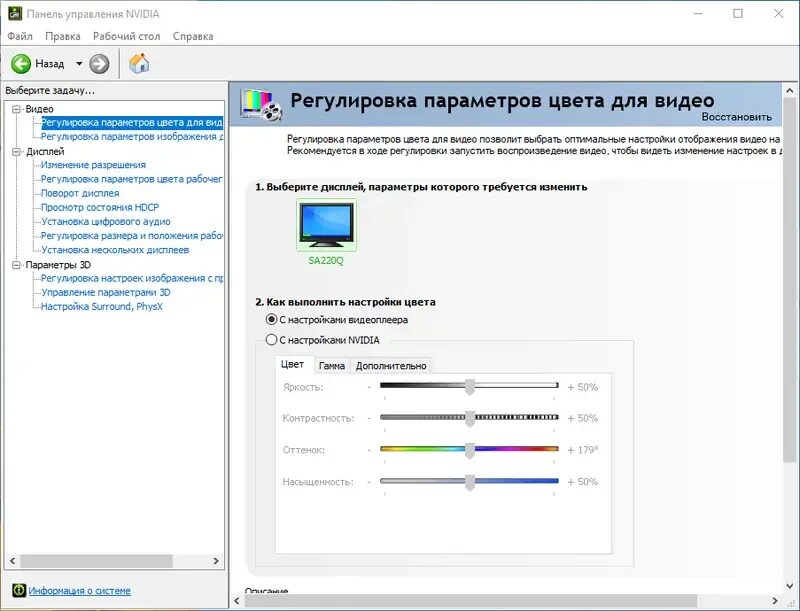Open 'Регулировка параметров изображения' under Видео
Screen dimensions: 800x611
132,137
